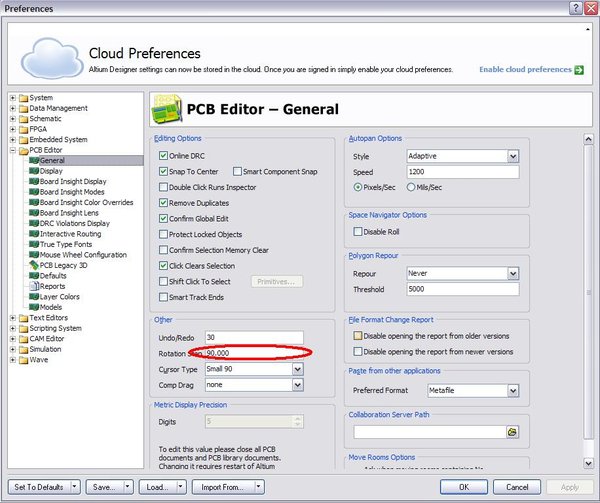Toggle Remove Duplicates checkbox

pyautogui.click(x=163, y=203)
